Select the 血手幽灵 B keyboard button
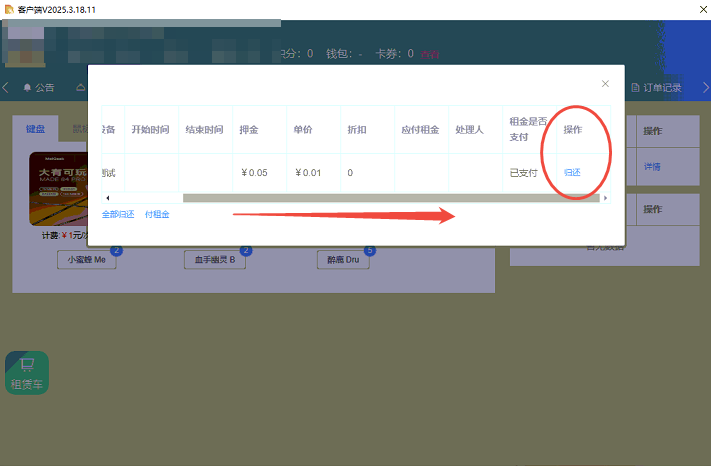711x466 pixels. (214, 260)
